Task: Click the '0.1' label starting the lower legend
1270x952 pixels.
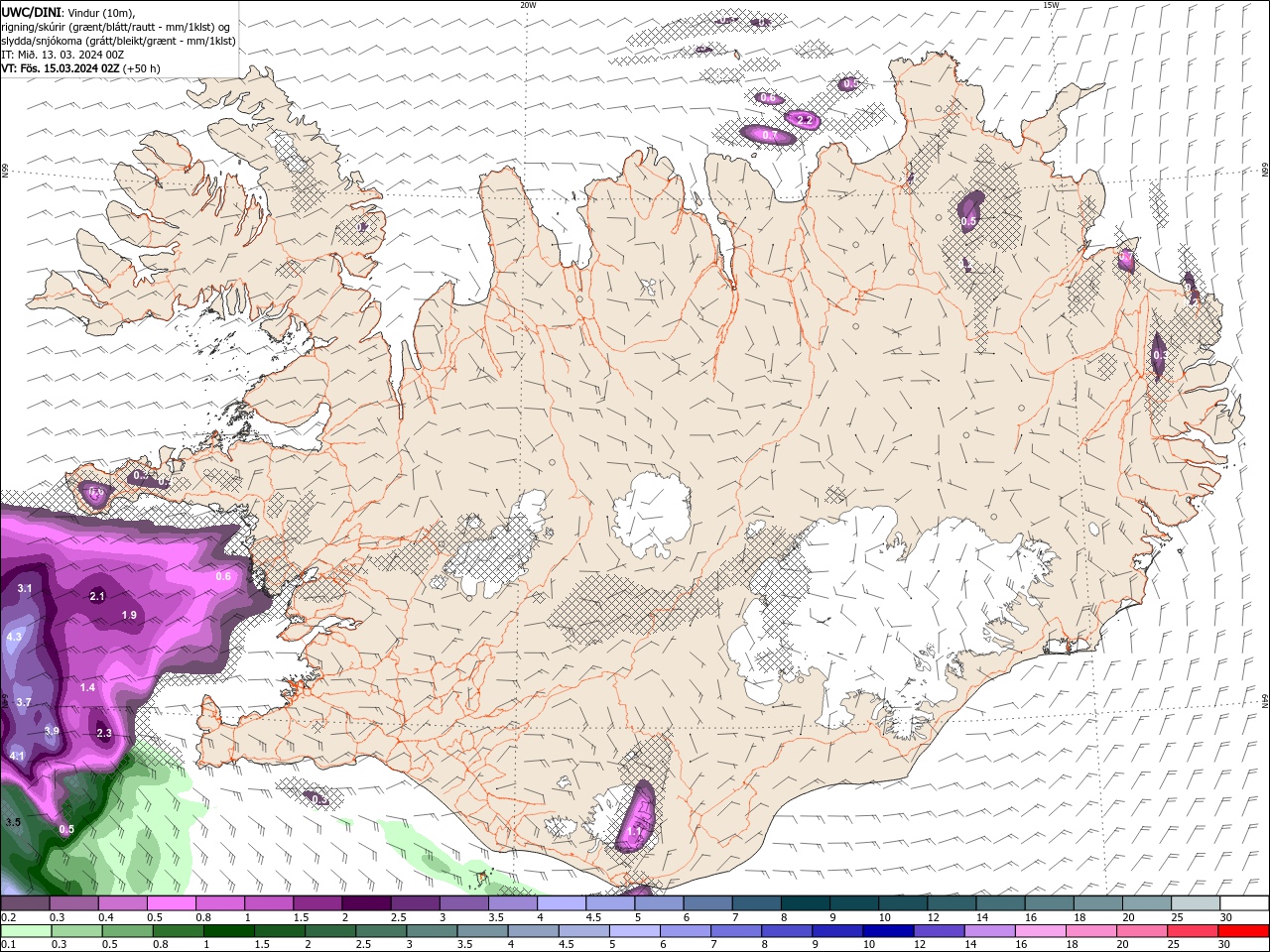Action: tap(8, 945)
